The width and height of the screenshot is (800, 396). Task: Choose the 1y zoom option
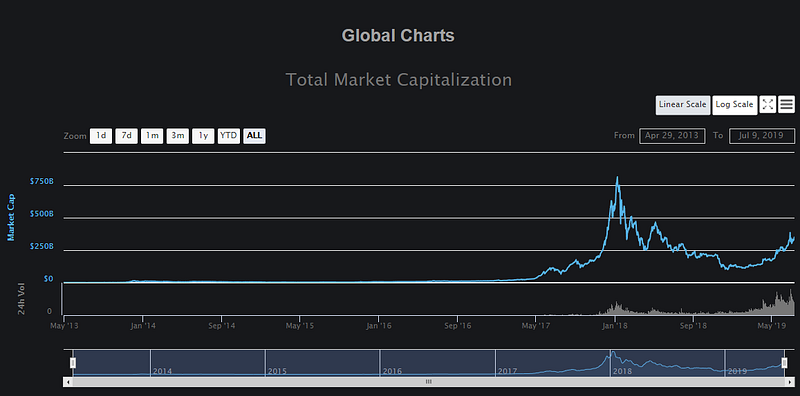[203, 136]
